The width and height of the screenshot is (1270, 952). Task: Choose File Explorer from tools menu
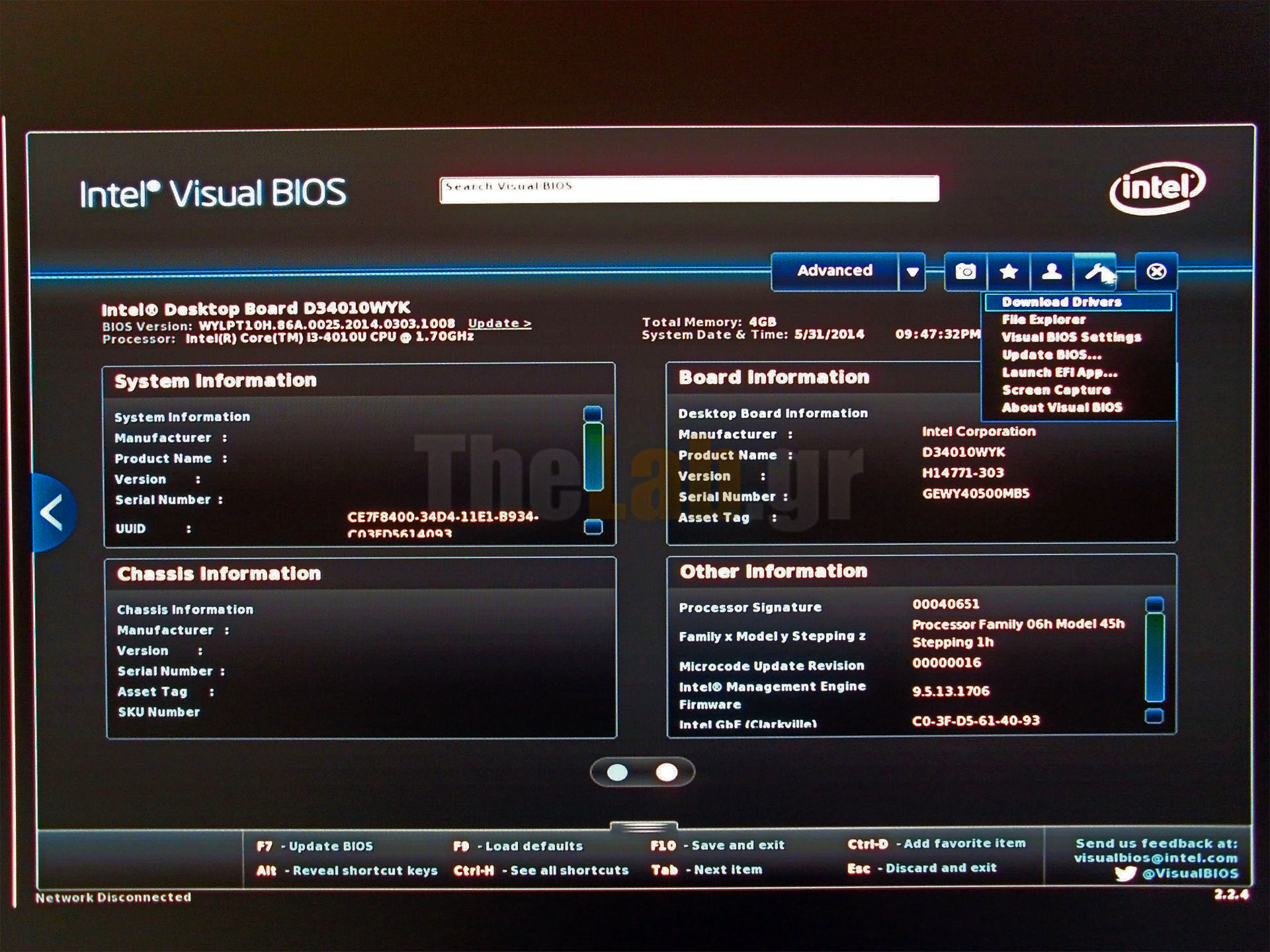[x=1043, y=320]
